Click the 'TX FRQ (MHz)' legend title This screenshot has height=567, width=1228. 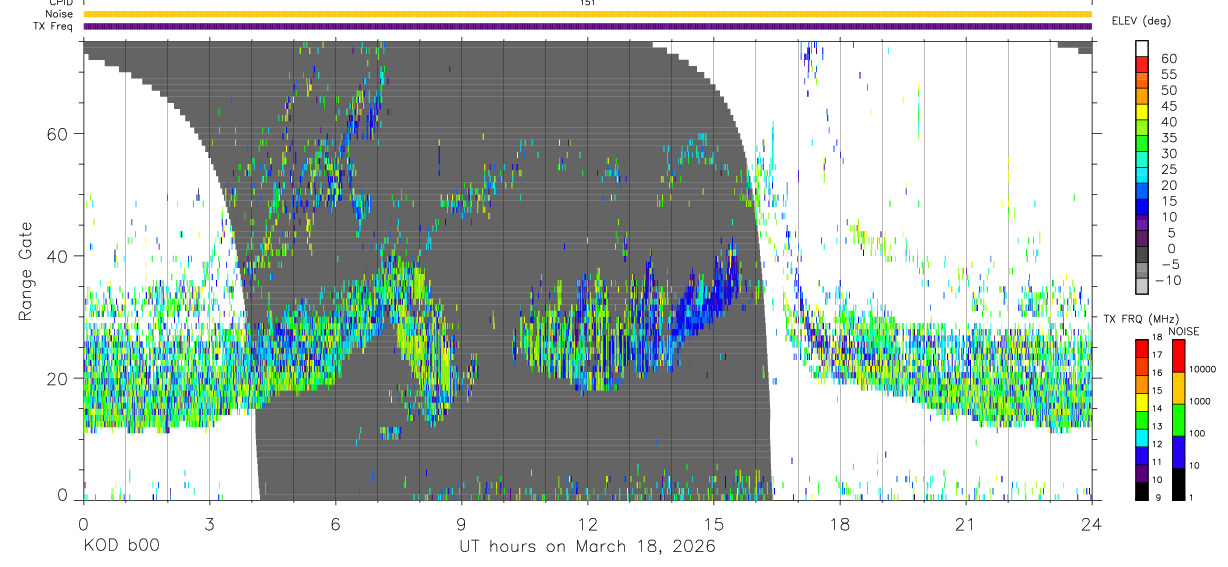[1139, 318]
